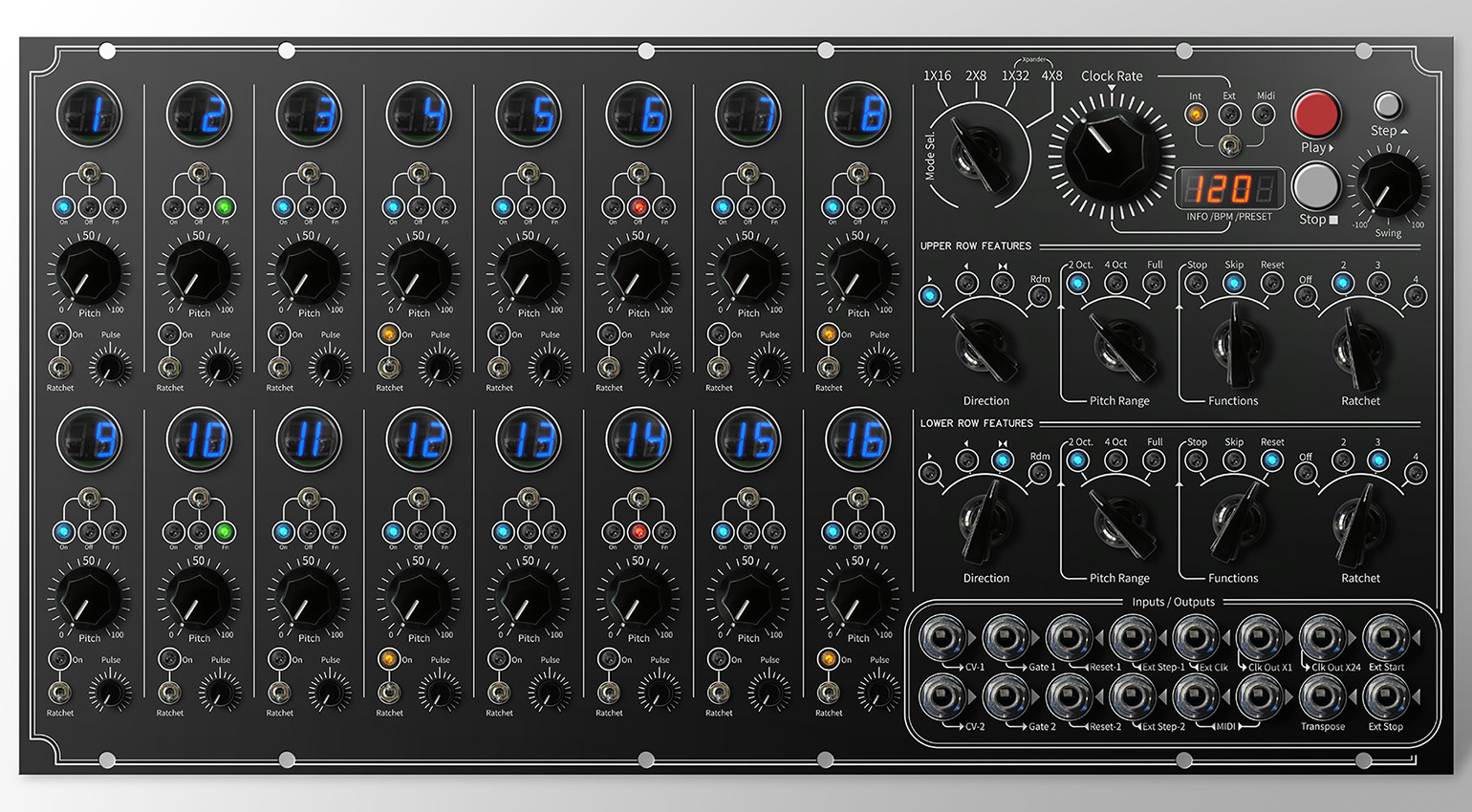Click the red Off LED on step 6
This screenshot has height=812, width=1472.
pyautogui.click(x=639, y=207)
